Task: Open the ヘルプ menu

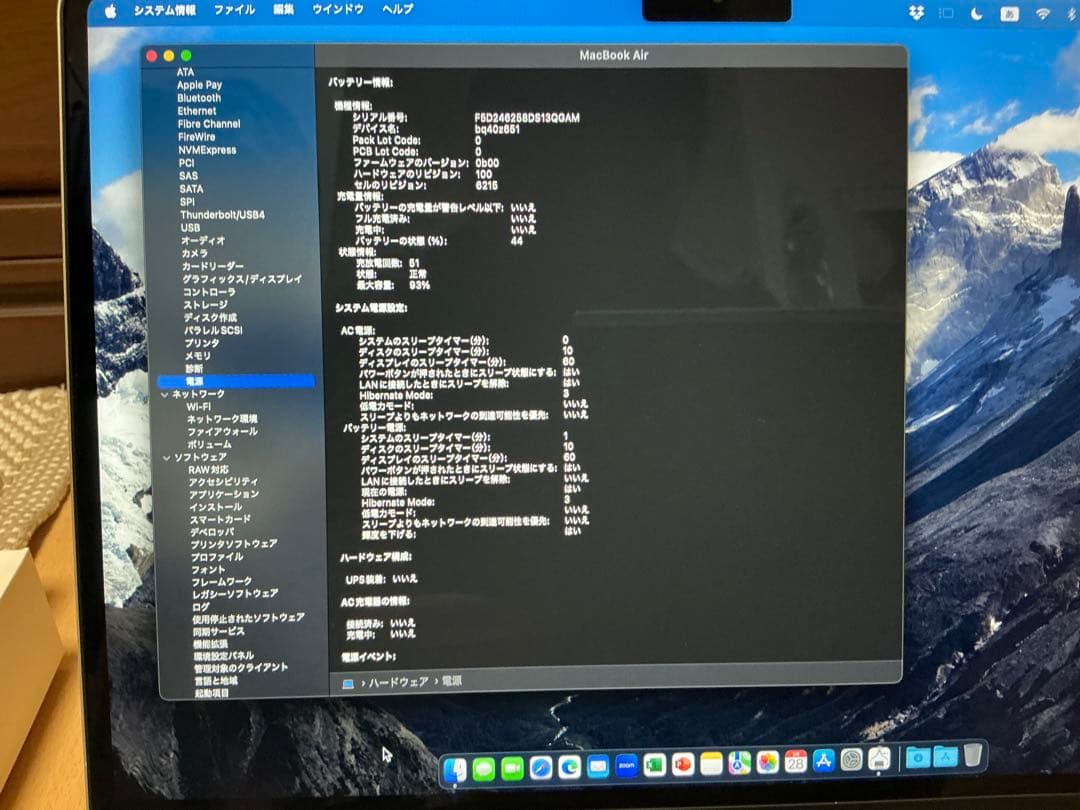Action: click(397, 8)
